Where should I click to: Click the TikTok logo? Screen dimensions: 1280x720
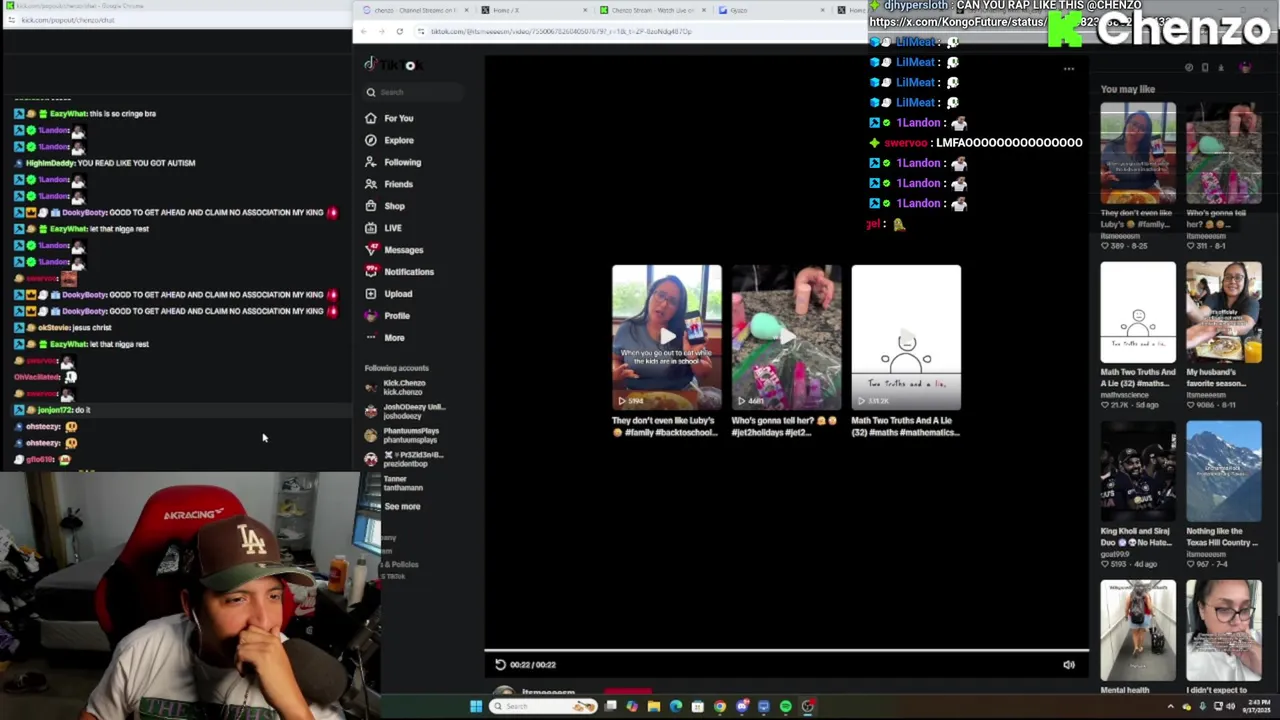(393, 65)
